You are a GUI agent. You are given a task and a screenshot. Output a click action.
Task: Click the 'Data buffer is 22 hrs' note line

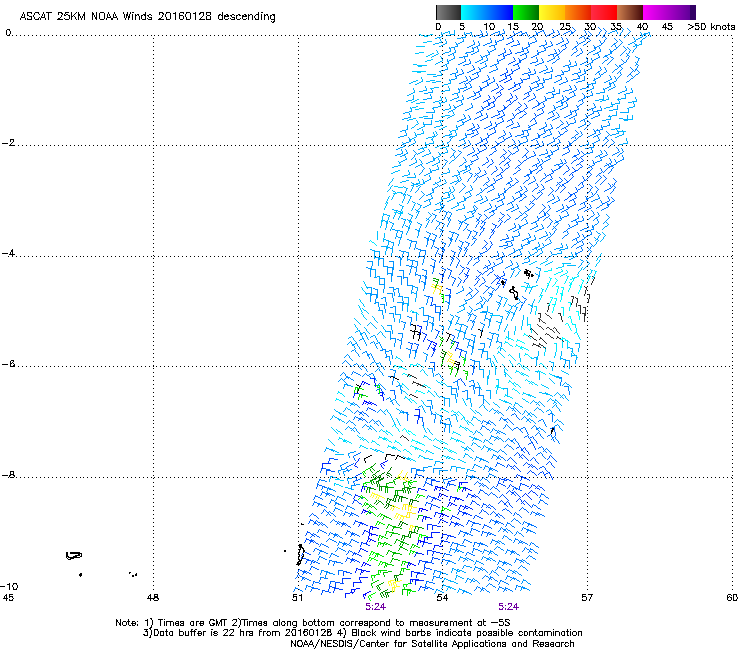[x=362, y=633]
